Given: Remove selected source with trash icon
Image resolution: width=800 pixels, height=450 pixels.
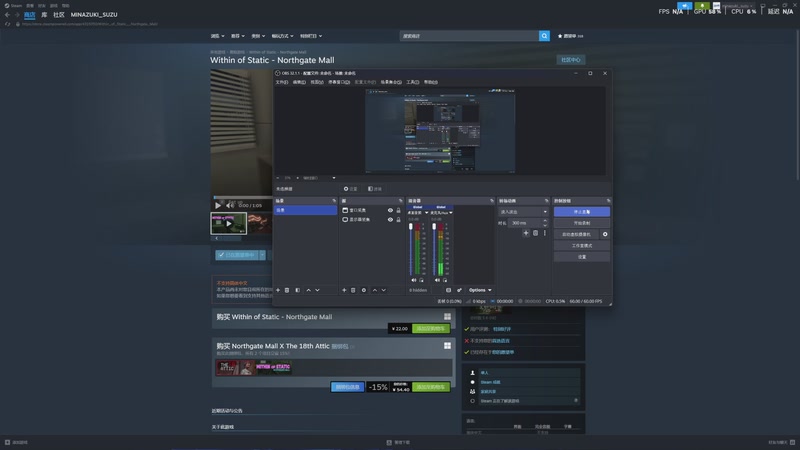Looking at the screenshot, I should [x=353, y=290].
